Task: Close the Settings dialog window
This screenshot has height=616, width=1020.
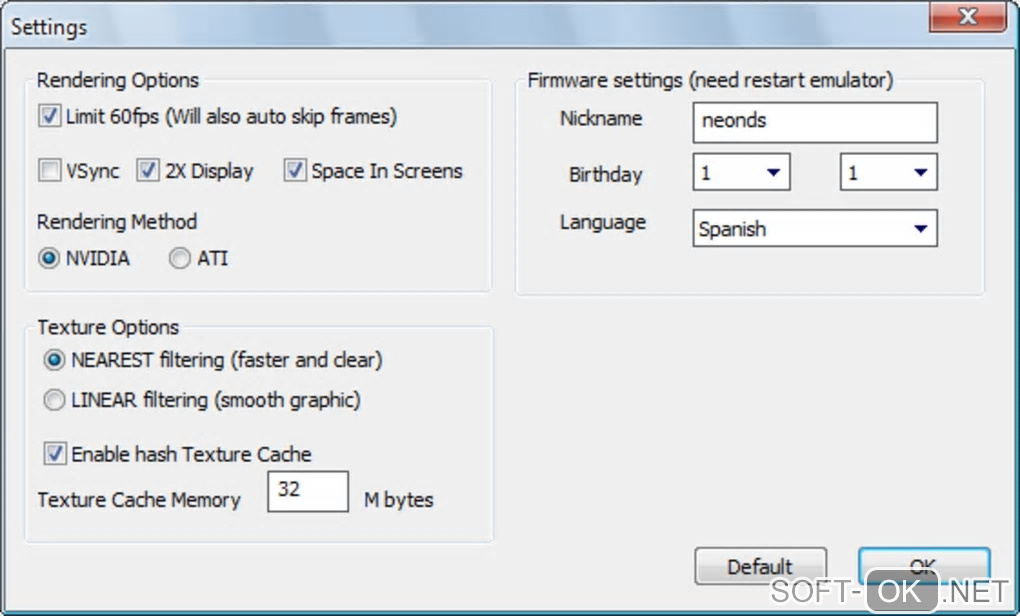Action: pyautogui.click(x=967, y=18)
